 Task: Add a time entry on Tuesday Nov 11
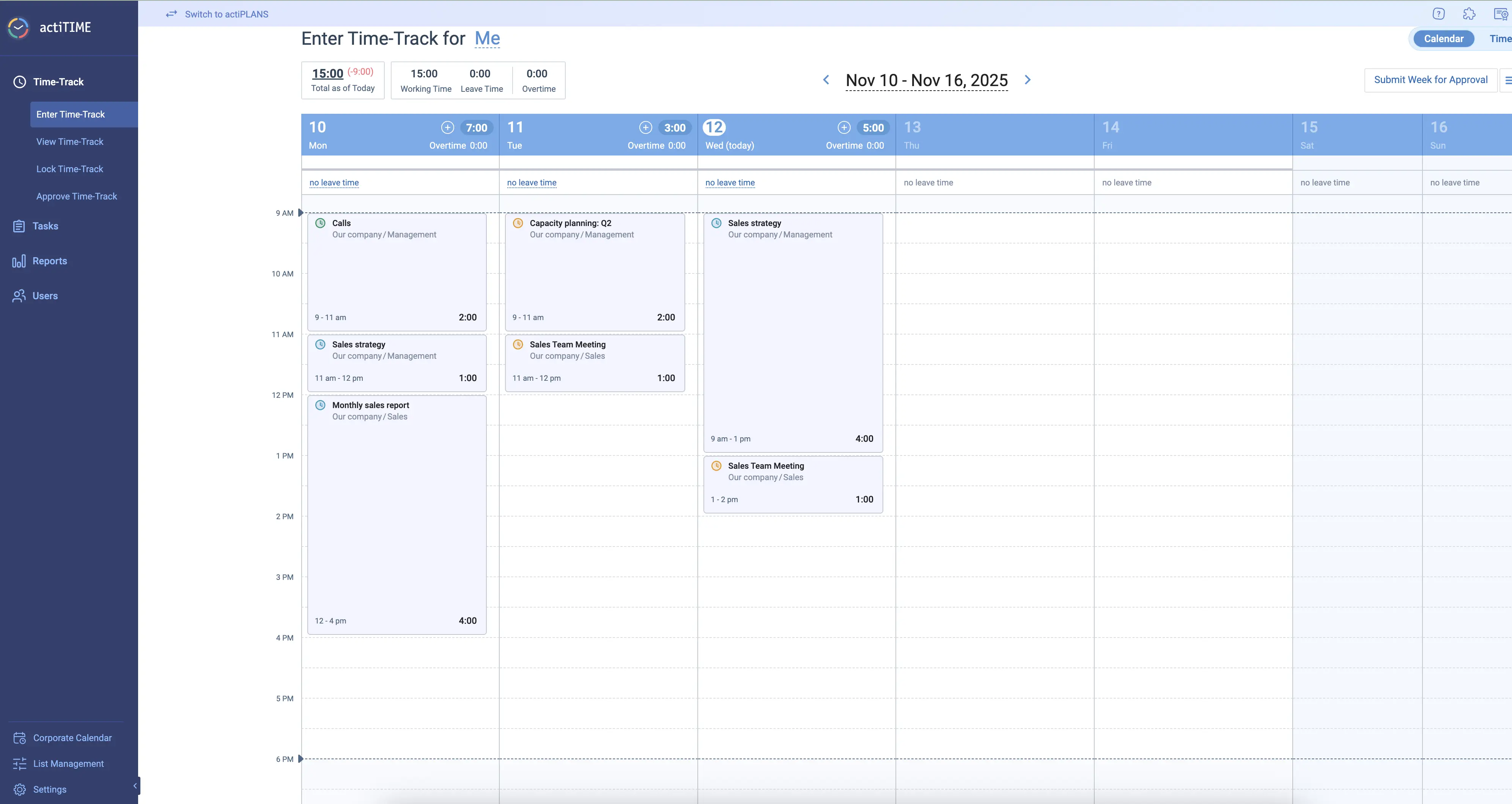tap(646, 127)
